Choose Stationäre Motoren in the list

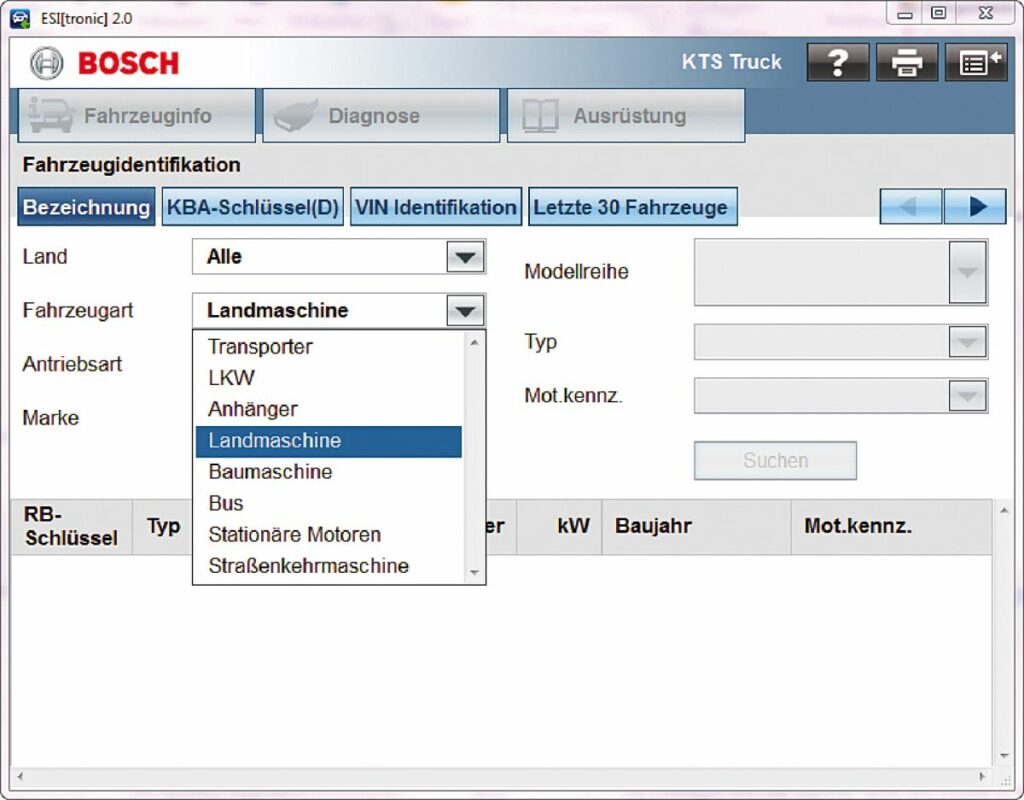(294, 535)
